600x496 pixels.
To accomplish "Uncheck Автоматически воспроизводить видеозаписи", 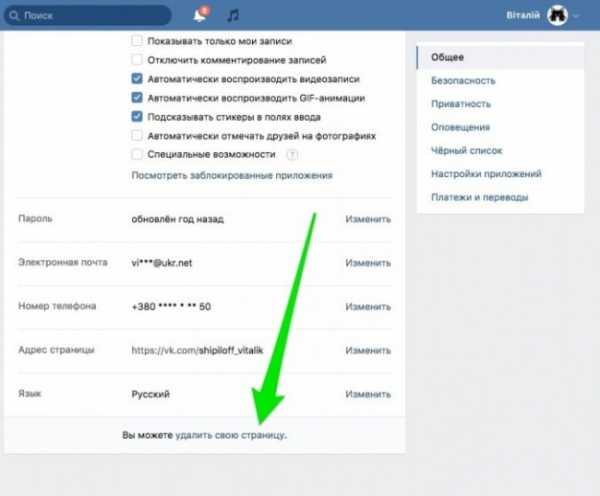I will coord(137,78).
